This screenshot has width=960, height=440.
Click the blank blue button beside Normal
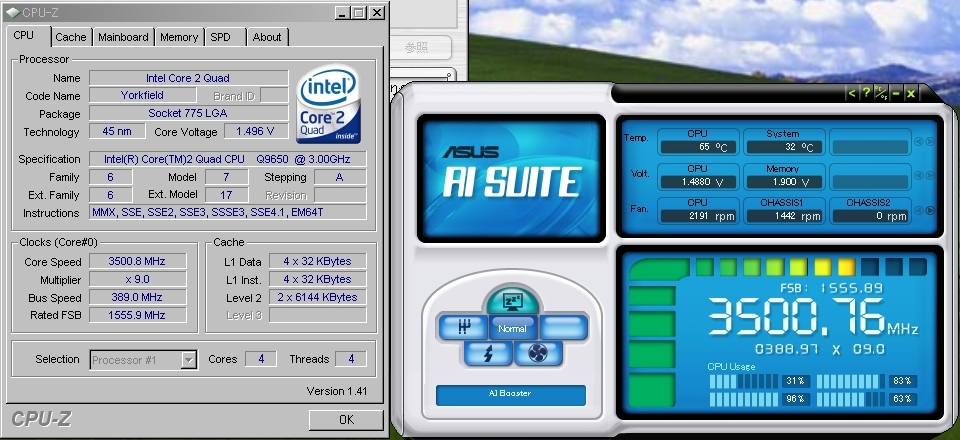(x=564, y=327)
